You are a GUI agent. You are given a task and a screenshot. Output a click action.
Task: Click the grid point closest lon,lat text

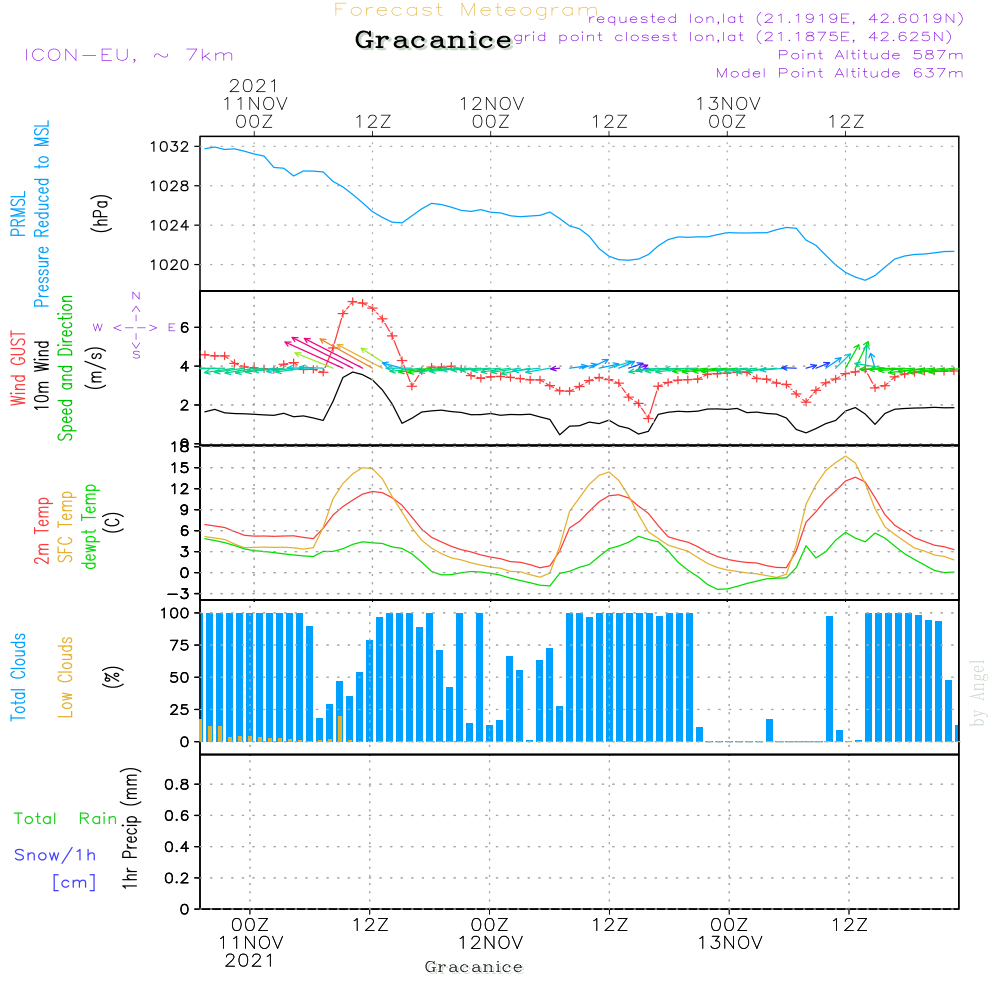733,36
